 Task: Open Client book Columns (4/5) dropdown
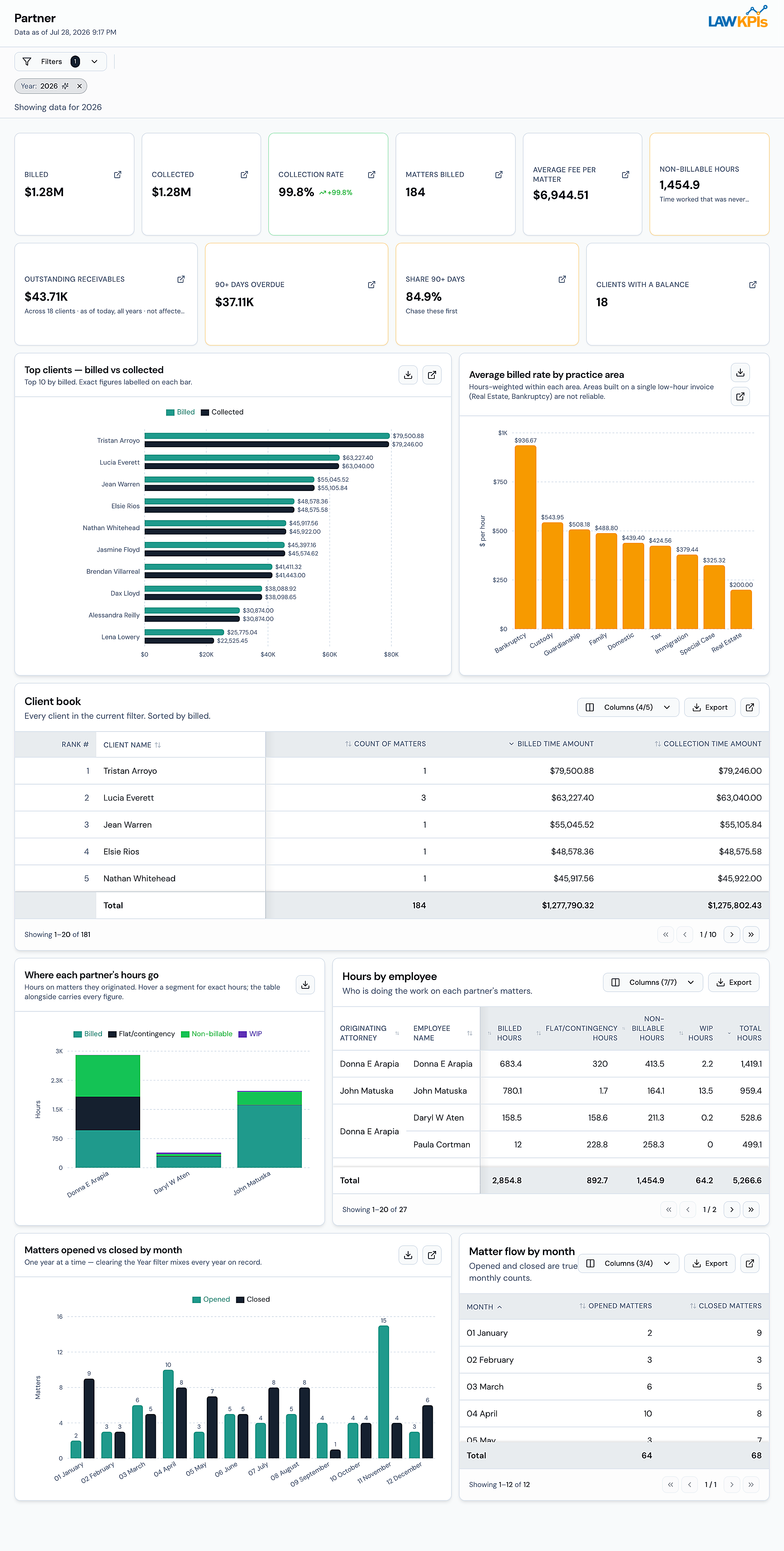(x=628, y=707)
